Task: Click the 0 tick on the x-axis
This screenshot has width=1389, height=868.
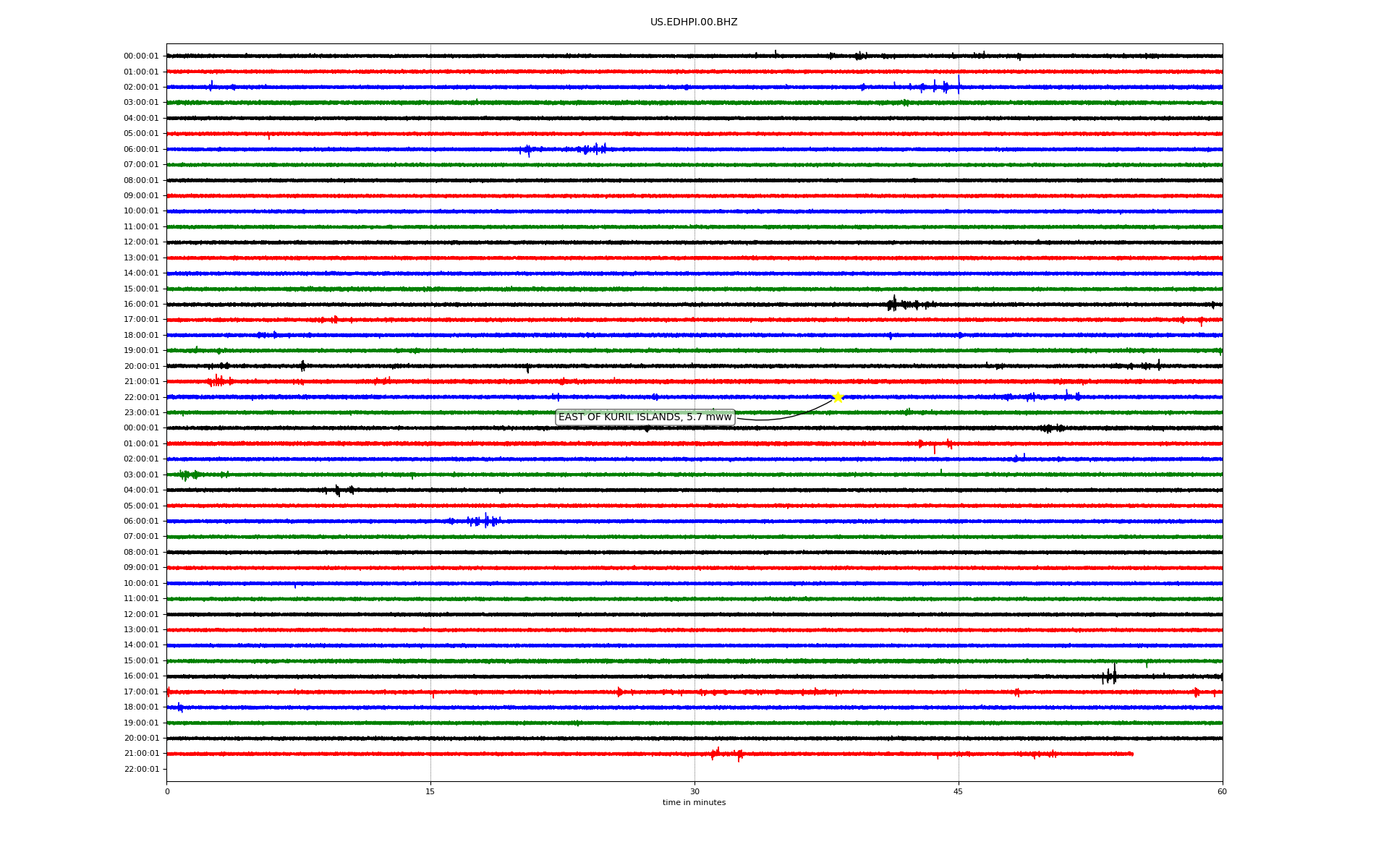Action: click(x=167, y=791)
